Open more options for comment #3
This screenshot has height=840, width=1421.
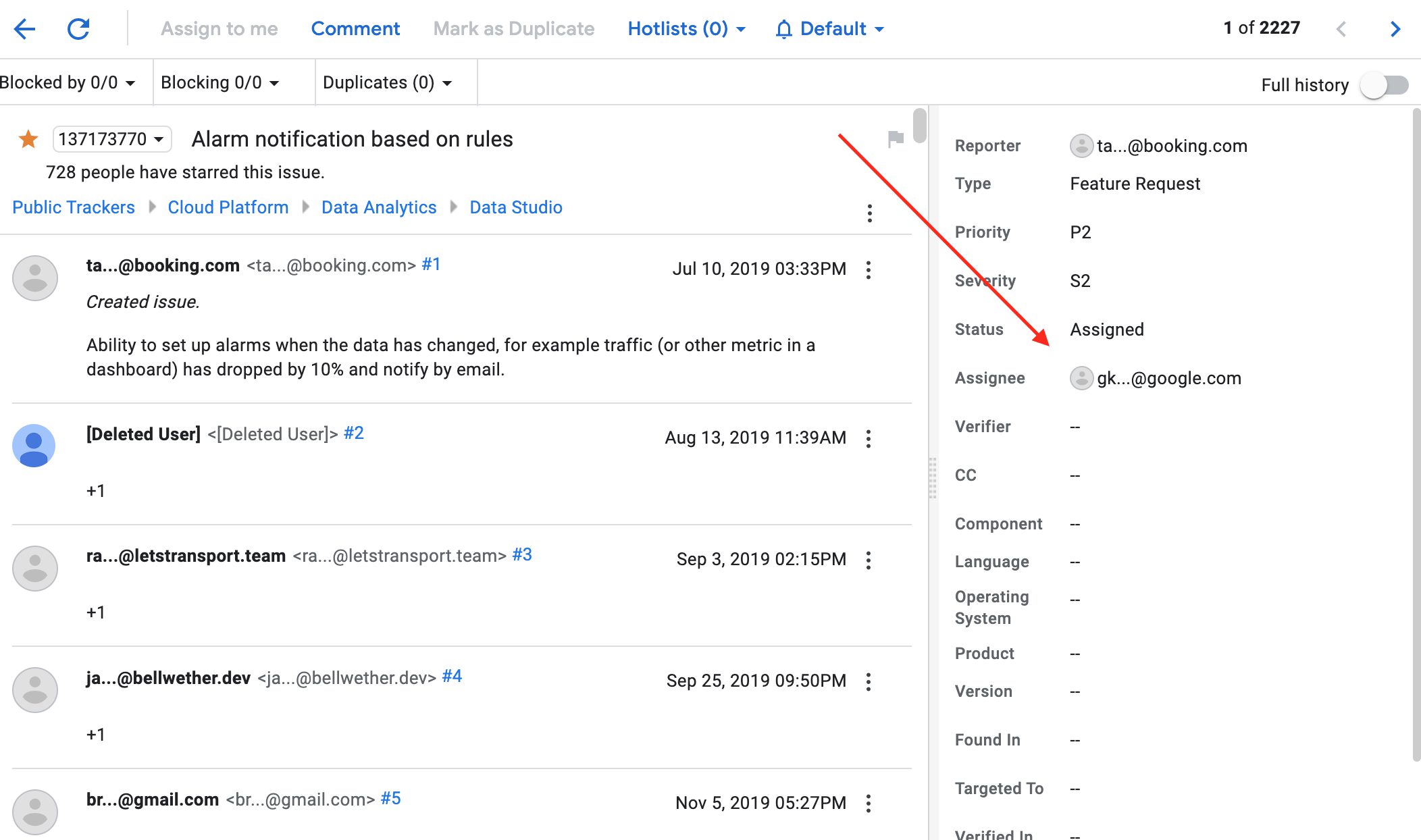(x=869, y=560)
